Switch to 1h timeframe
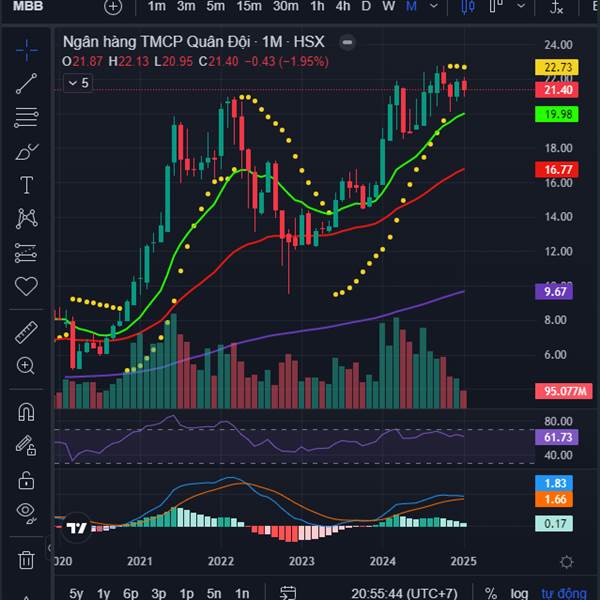Image resolution: width=600 pixels, height=600 pixels. (317, 6)
